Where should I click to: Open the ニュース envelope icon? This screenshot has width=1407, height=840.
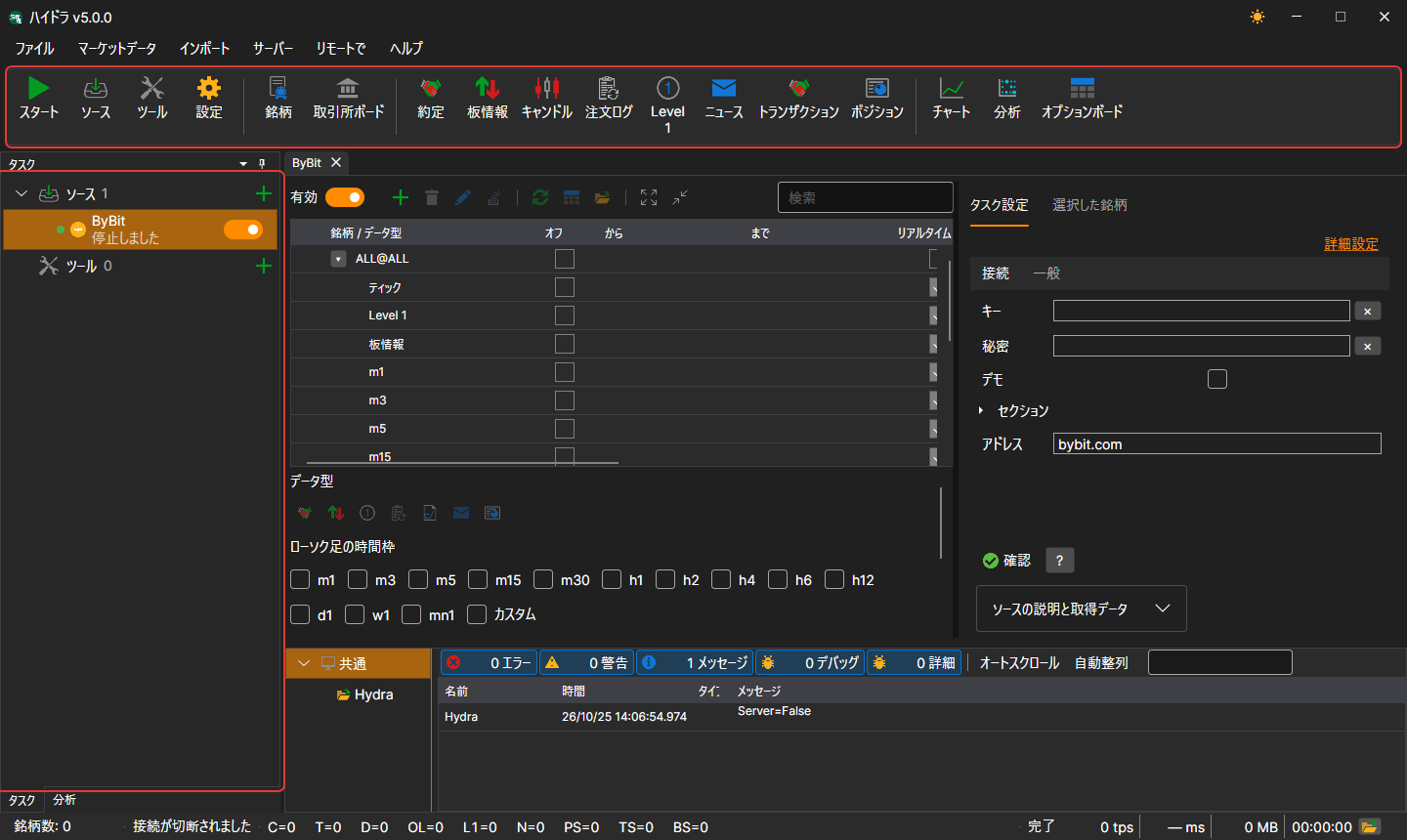pyautogui.click(x=724, y=88)
